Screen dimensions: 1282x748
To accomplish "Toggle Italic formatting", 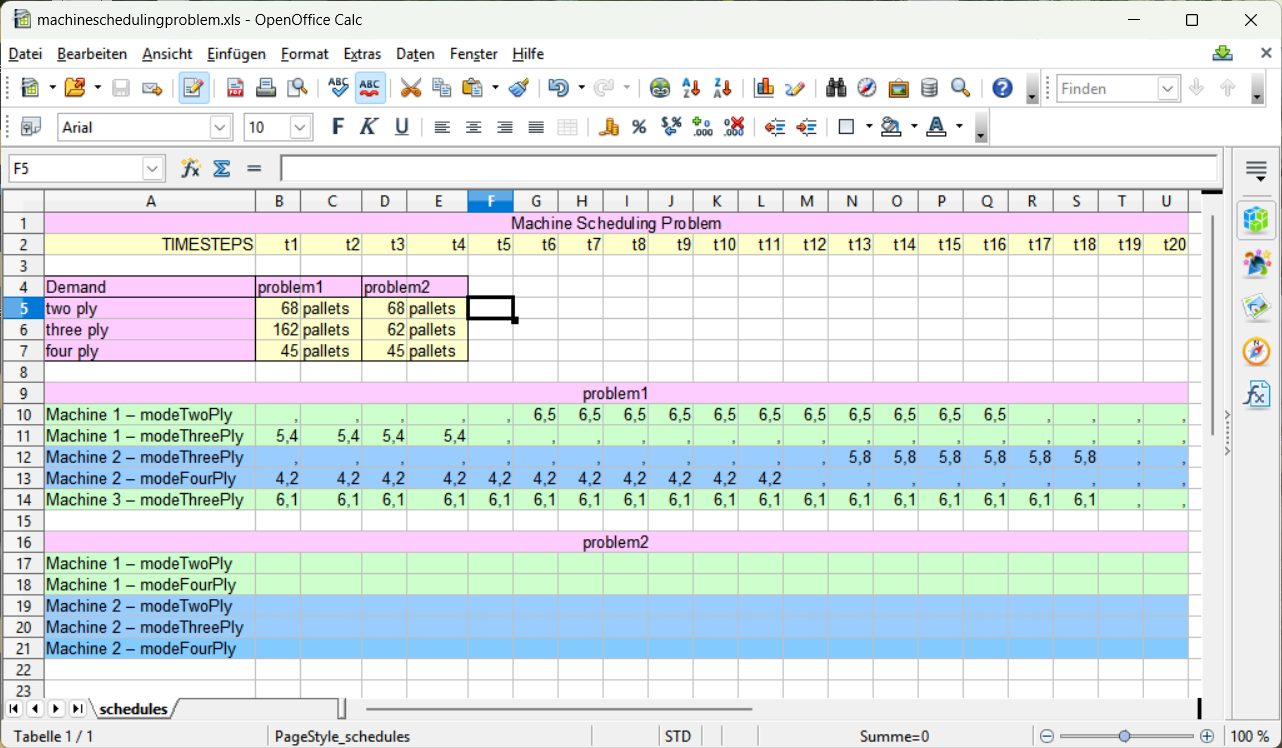I will 369,127.
